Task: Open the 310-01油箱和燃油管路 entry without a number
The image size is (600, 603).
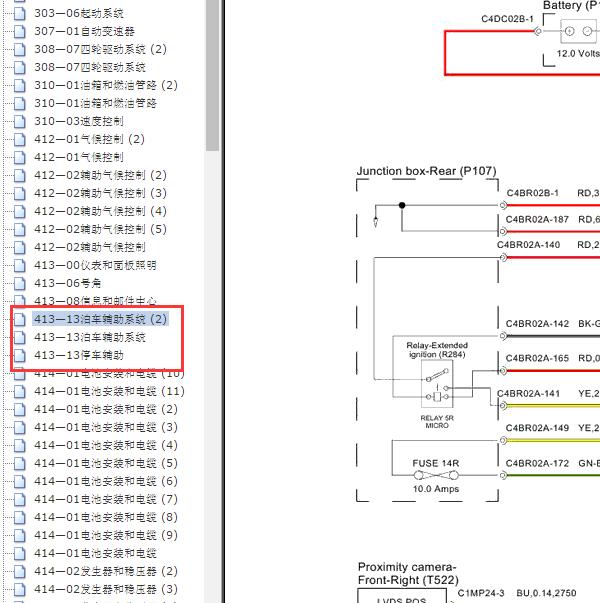Action: coord(95,103)
